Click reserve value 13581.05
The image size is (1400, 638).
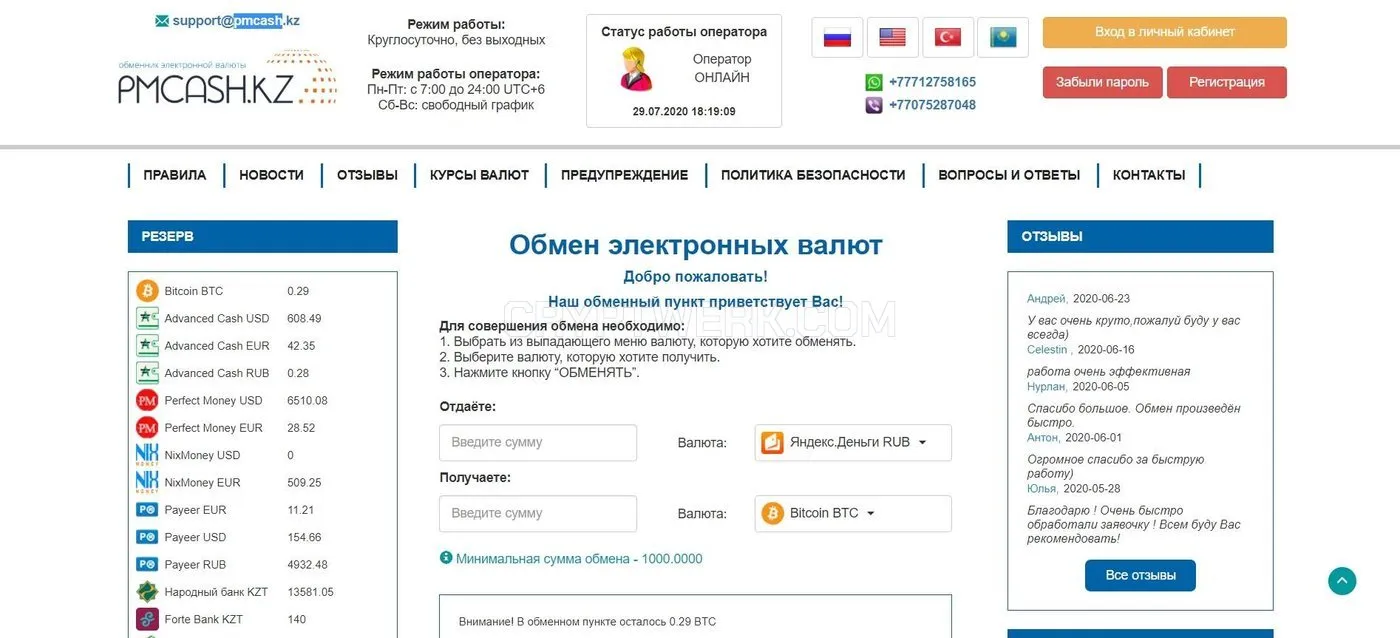310,592
